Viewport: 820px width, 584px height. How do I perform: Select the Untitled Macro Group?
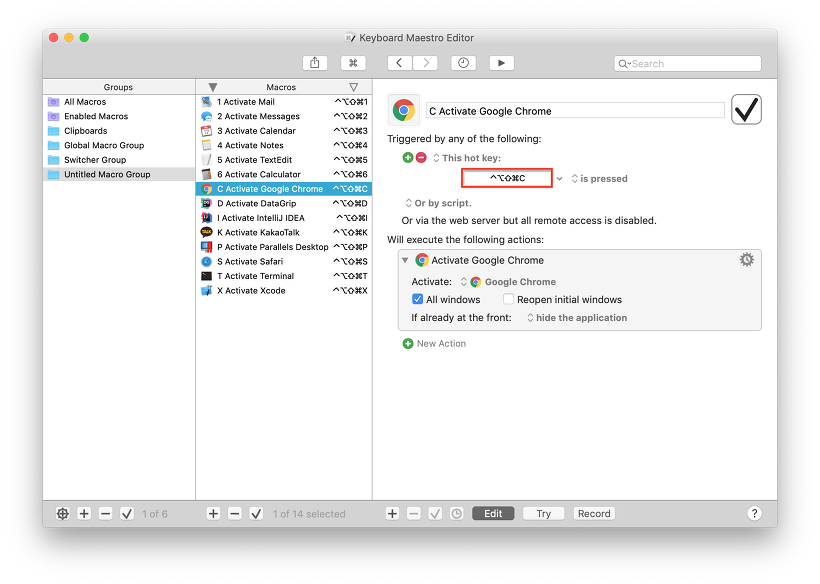119,174
